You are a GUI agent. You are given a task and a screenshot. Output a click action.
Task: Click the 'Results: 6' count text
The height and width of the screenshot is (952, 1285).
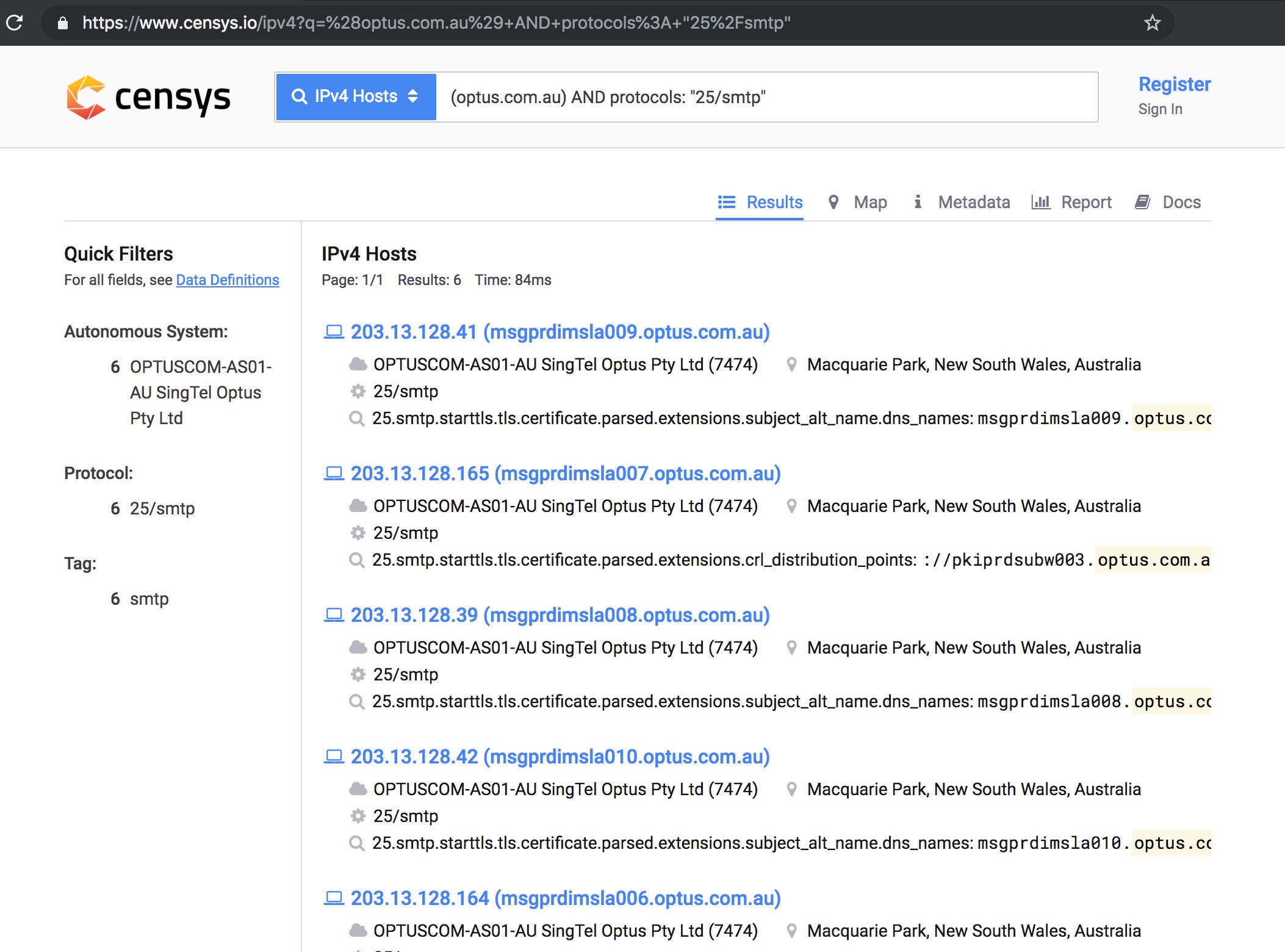[430, 280]
